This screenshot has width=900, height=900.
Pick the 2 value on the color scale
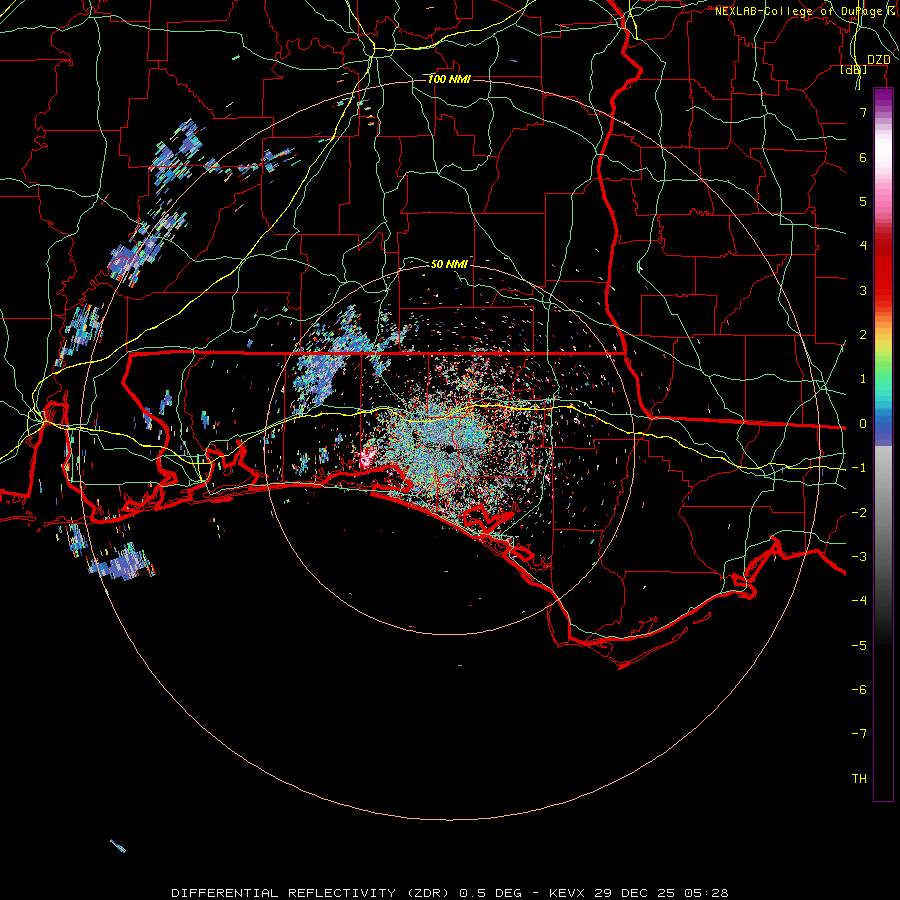[863, 335]
